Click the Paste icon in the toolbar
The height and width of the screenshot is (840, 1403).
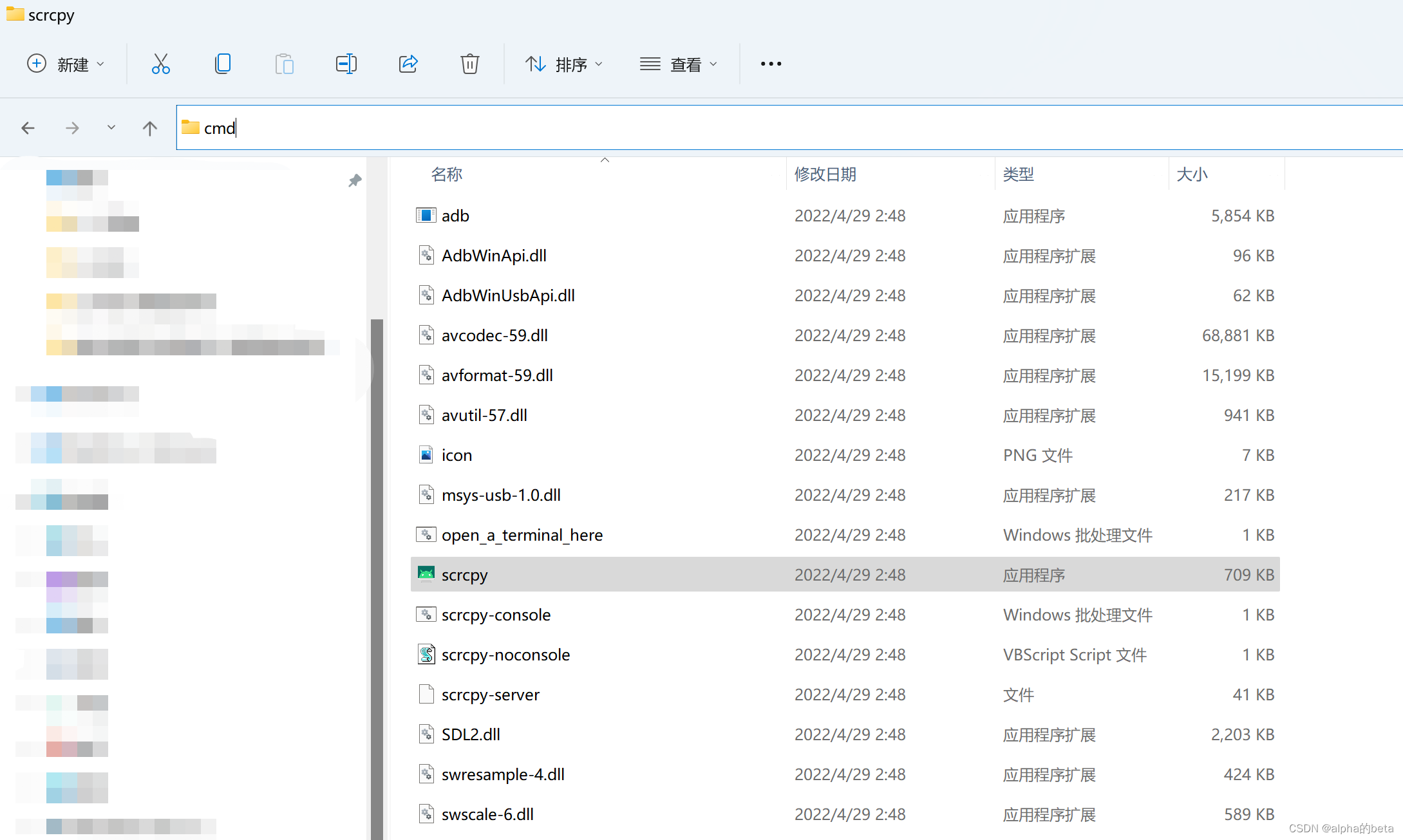pyautogui.click(x=284, y=64)
